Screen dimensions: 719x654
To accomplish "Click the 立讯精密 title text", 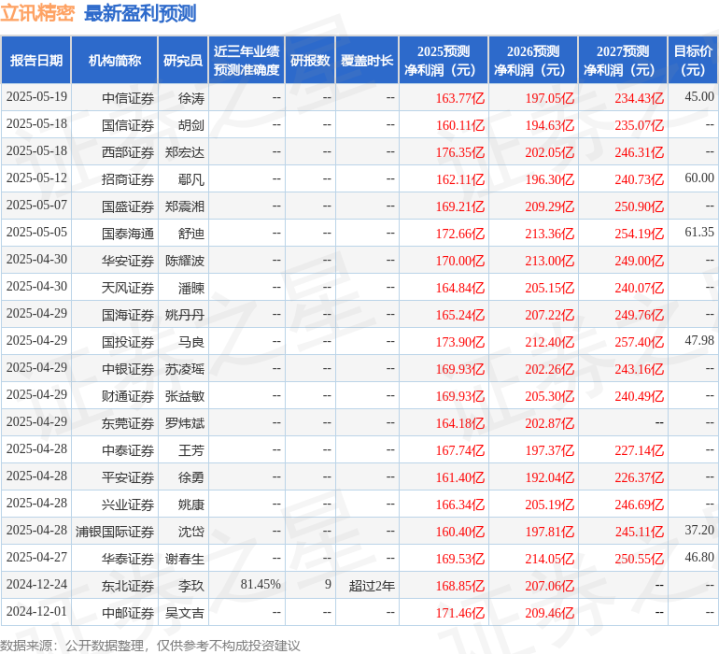I will coord(38,13).
